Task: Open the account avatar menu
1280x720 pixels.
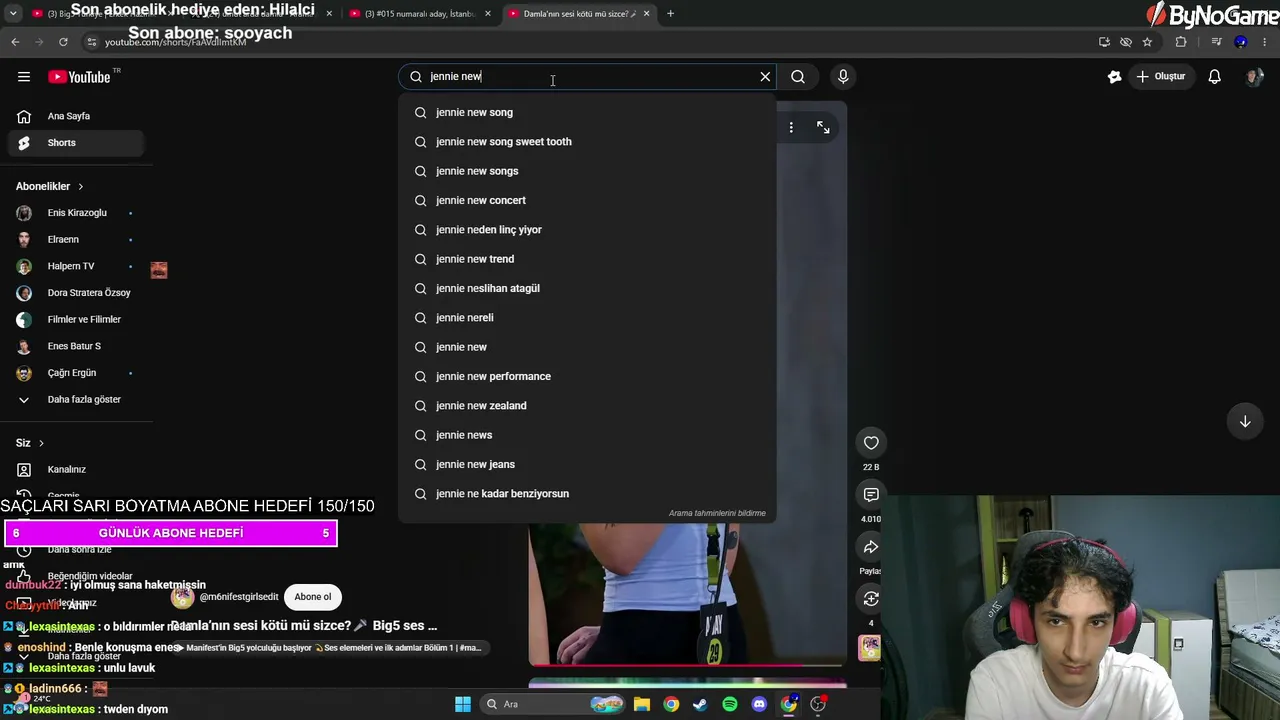Action: (1254, 77)
